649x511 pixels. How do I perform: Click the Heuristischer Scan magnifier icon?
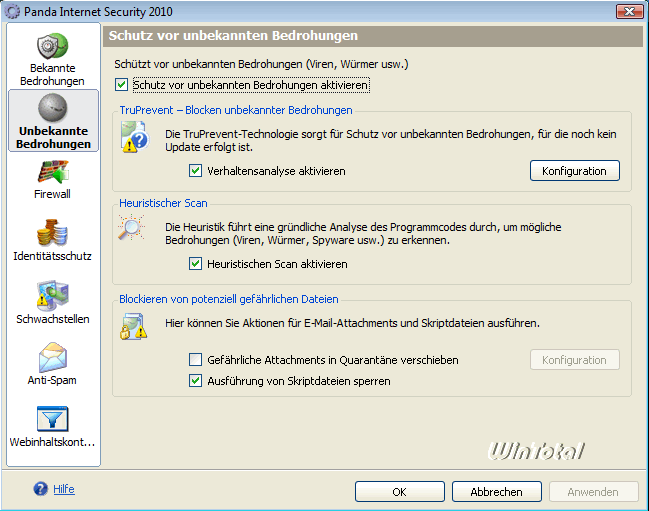click(131, 228)
